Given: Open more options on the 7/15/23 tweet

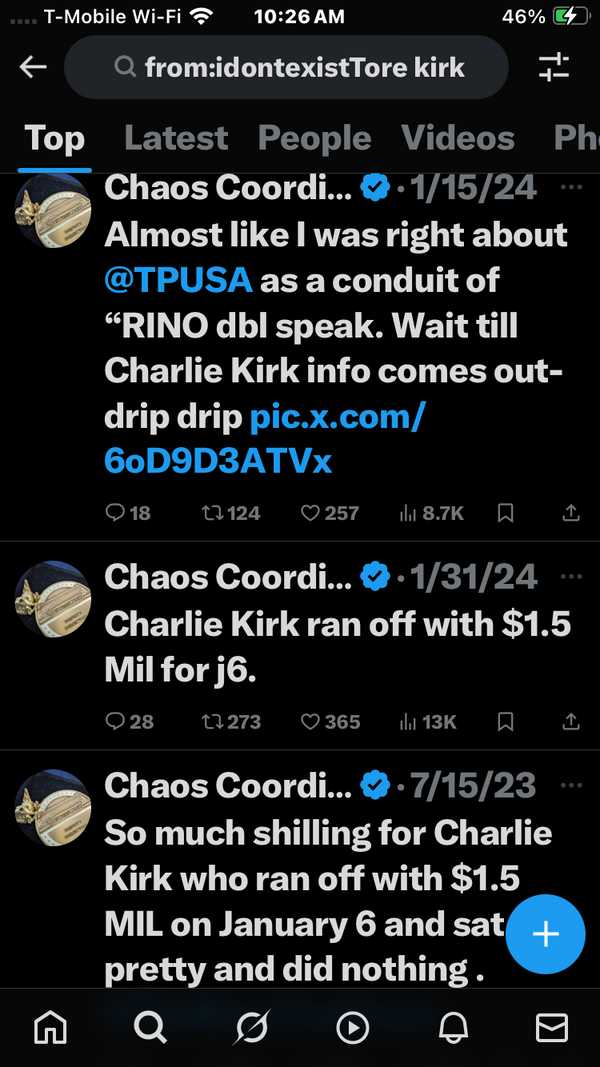Looking at the screenshot, I should pos(571,786).
